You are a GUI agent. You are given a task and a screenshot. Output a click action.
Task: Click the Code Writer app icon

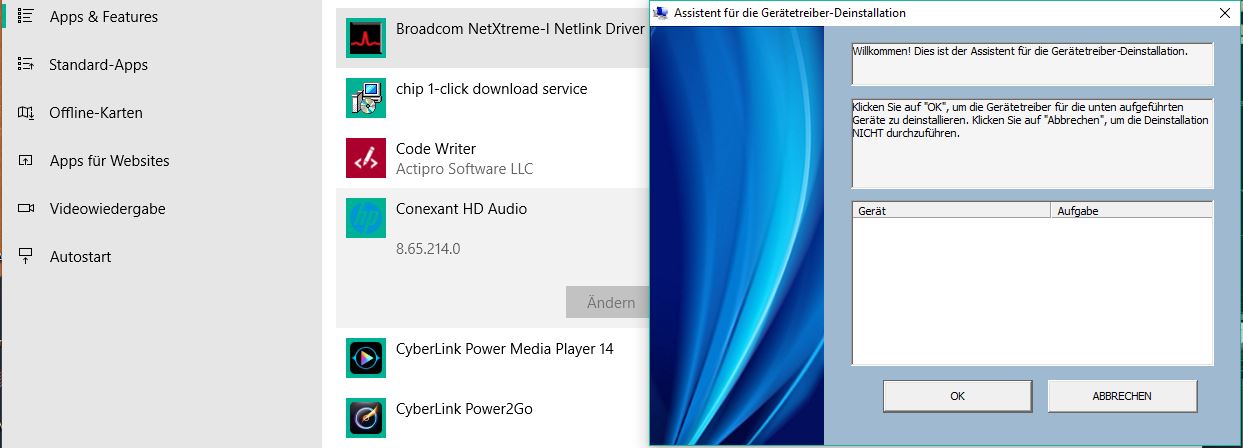[x=366, y=158]
